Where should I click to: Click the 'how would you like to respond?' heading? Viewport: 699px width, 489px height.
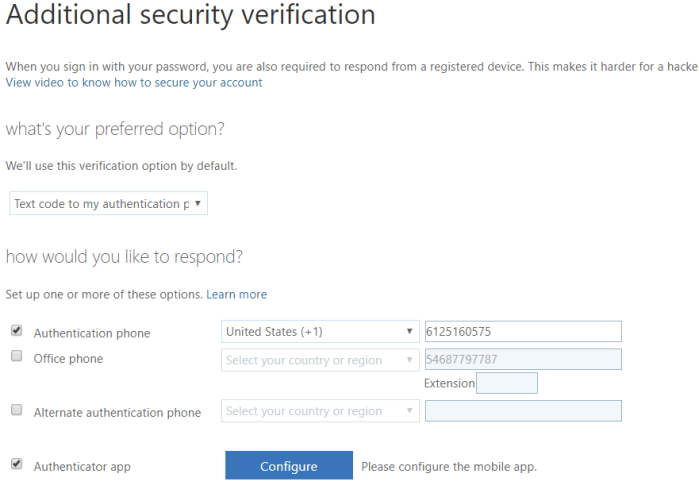pos(124,257)
